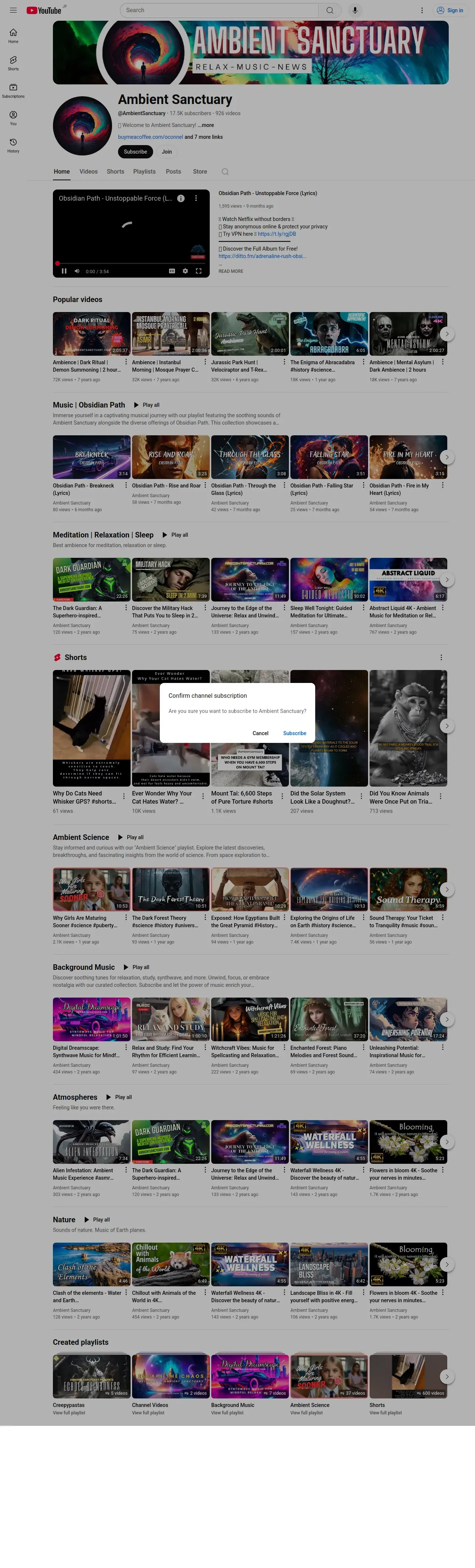Open Jurassic Park Hunt video thumbnail
The height and width of the screenshot is (1568, 475).
[x=249, y=334]
